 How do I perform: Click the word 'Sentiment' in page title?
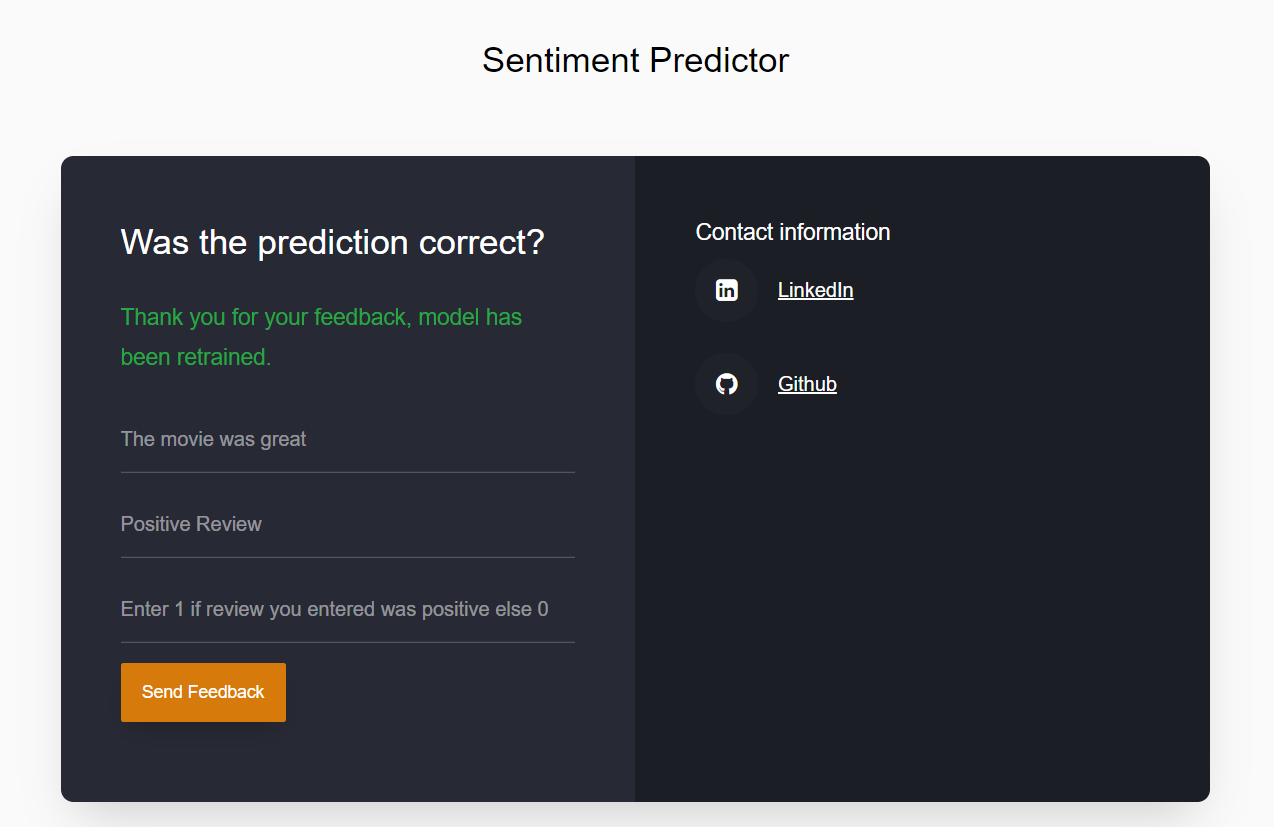561,61
